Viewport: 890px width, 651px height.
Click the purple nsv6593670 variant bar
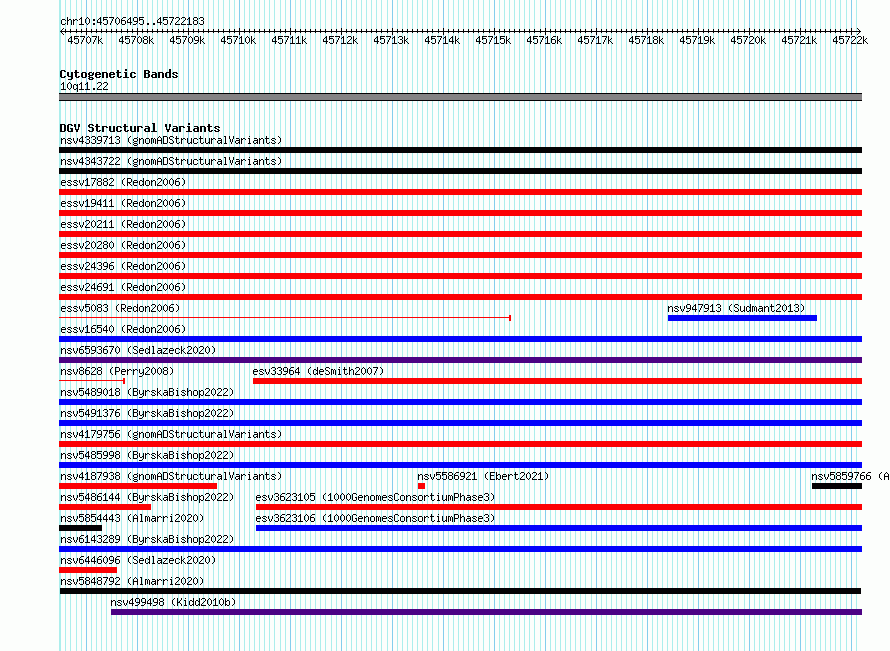click(x=460, y=360)
